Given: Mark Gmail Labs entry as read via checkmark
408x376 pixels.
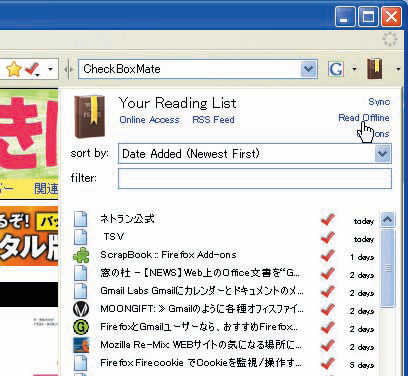Looking at the screenshot, I should (x=328, y=291).
